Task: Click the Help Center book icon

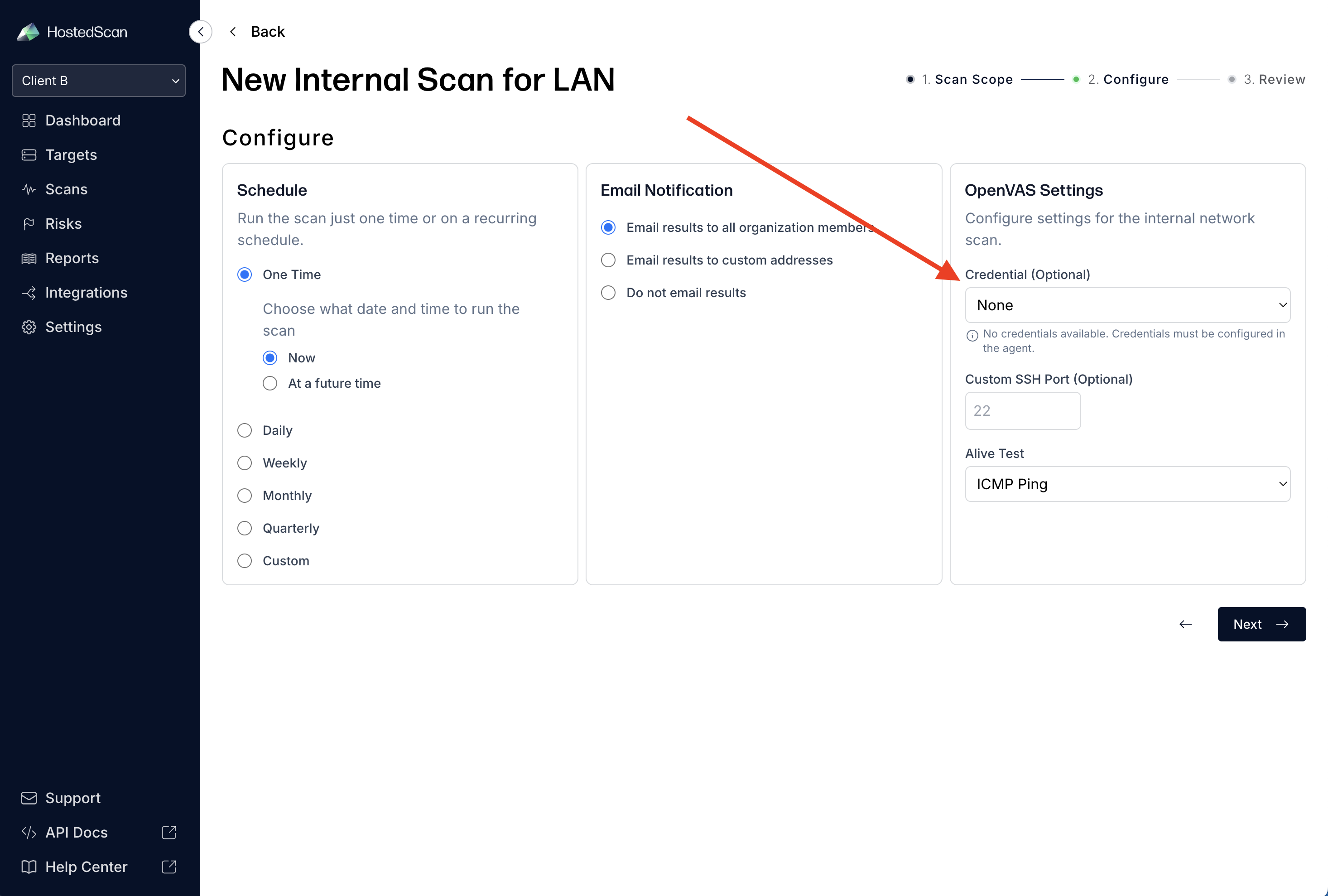Action: [x=29, y=866]
